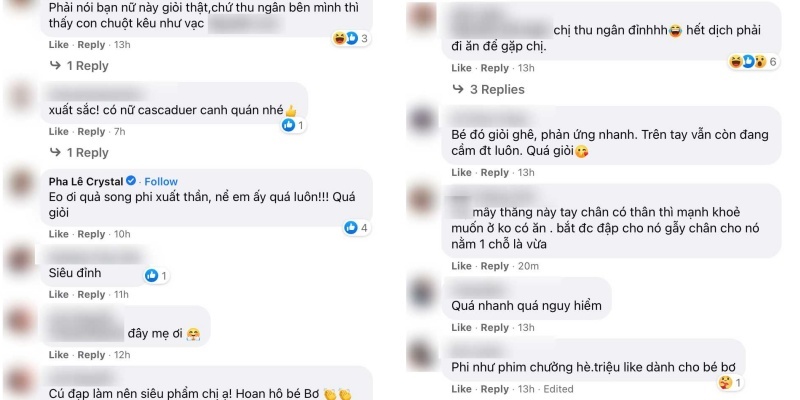Like the "Siêu đỉnh" comment

pos(59,294)
